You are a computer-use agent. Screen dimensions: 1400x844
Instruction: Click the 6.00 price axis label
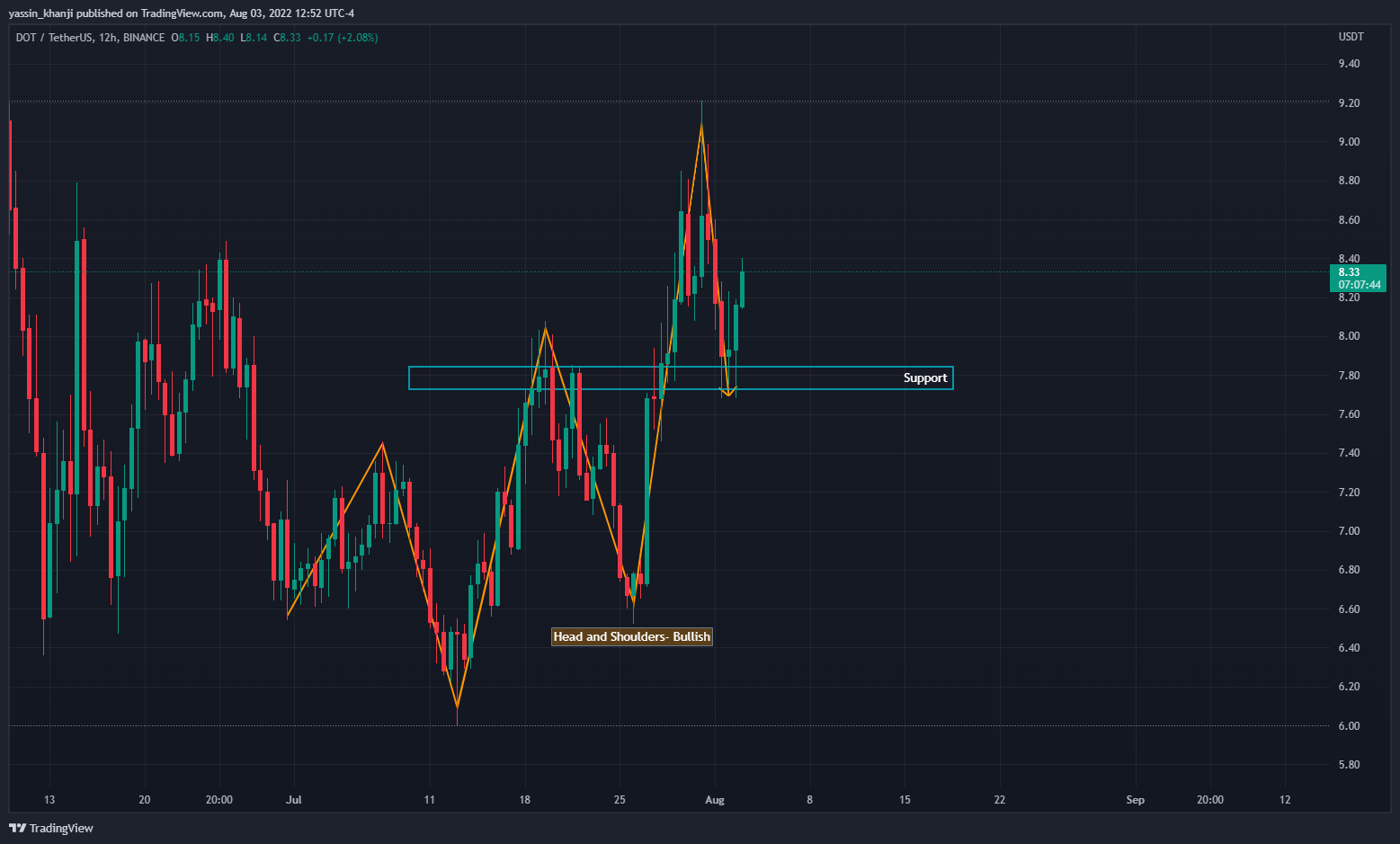(1349, 726)
